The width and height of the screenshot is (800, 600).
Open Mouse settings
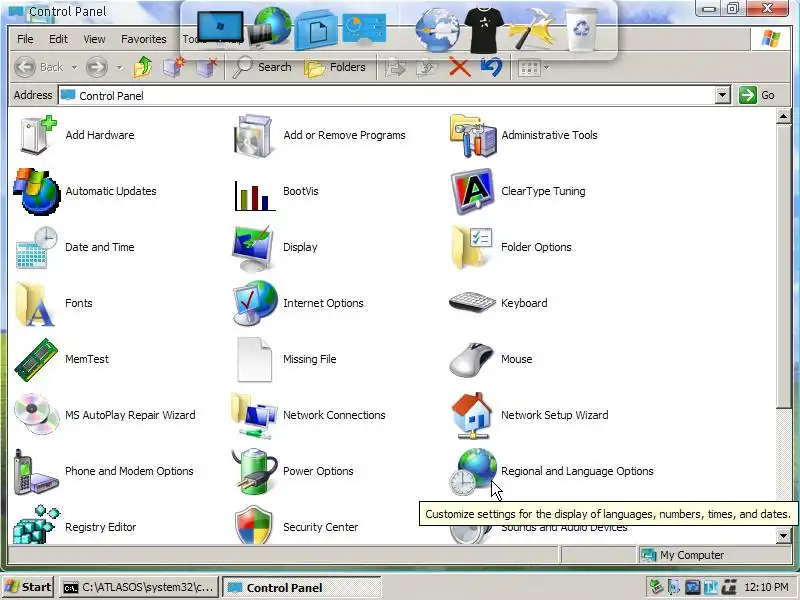pyautogui.click(x=491, y=360)
